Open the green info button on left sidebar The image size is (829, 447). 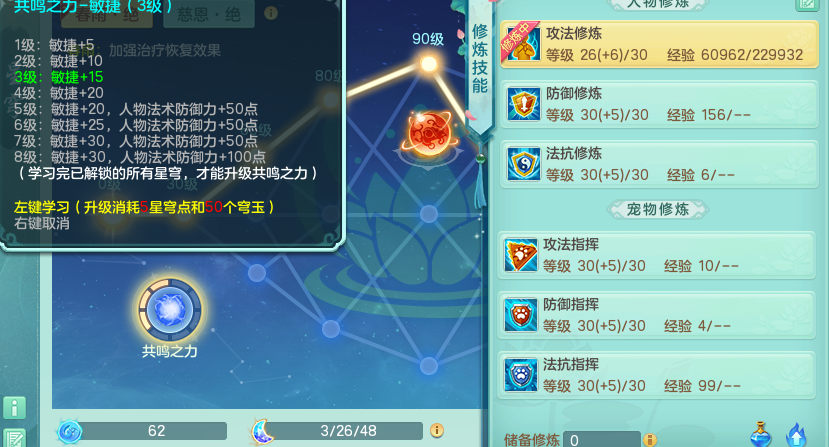[x=14, y=408]
